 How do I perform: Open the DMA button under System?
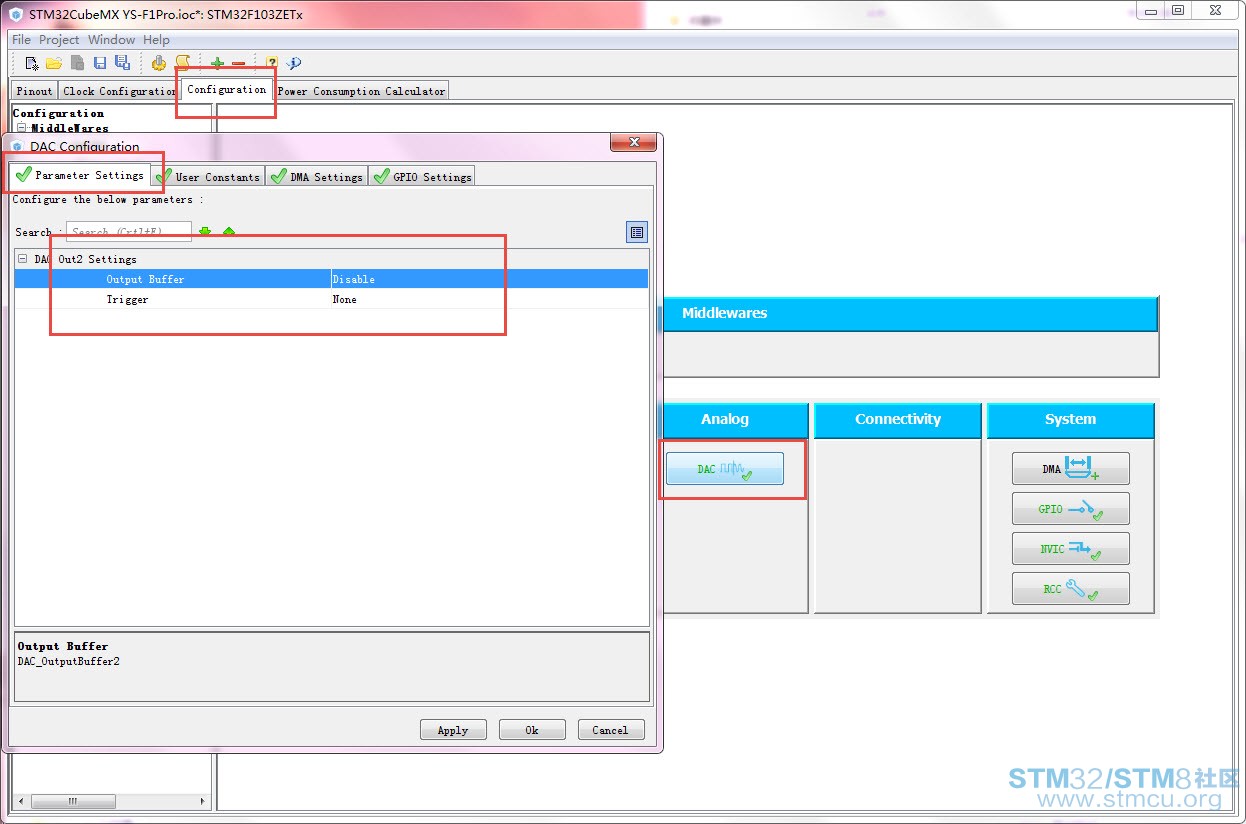click(1070, 468)
